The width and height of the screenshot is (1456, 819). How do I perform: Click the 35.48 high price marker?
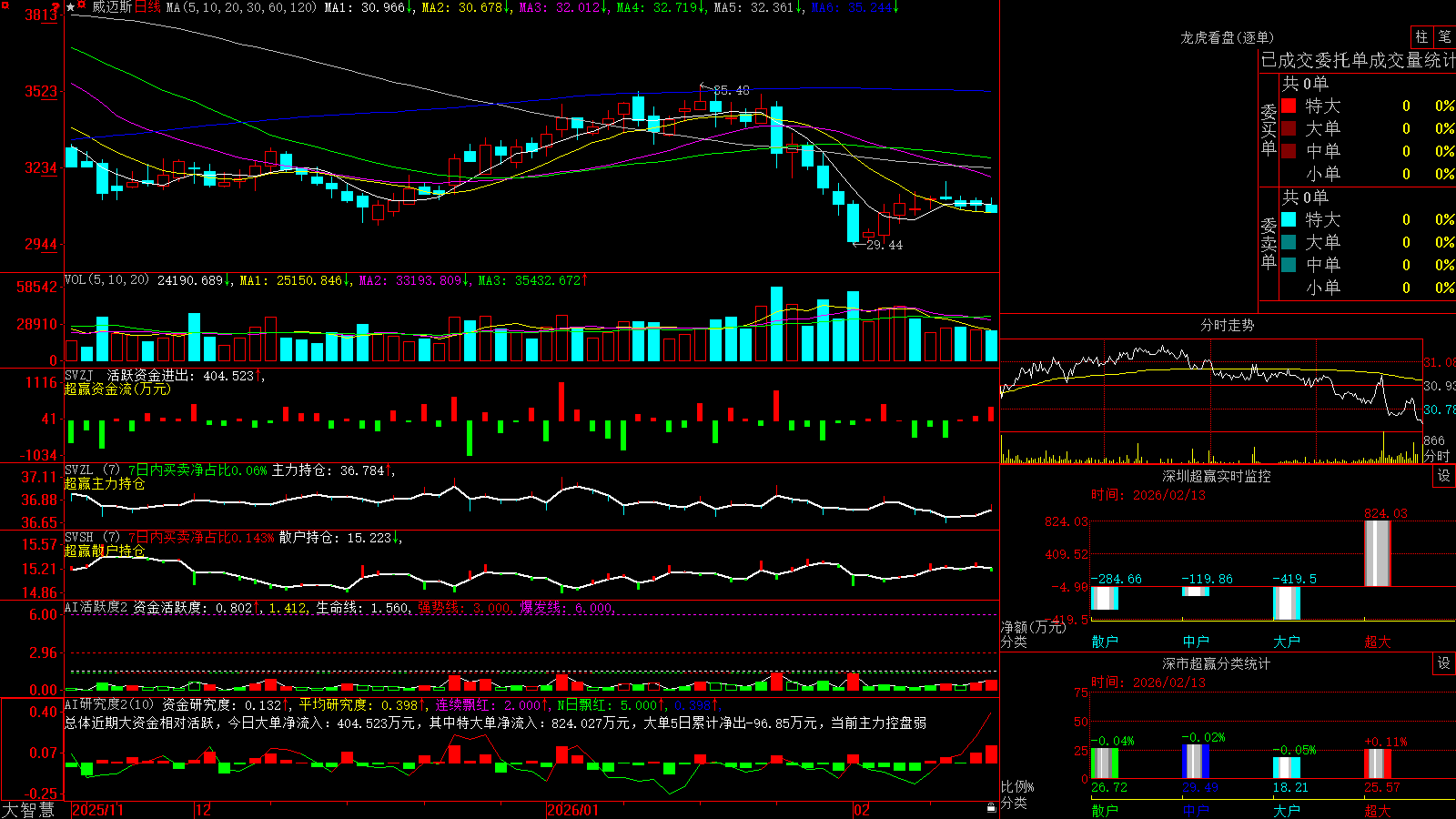point(732,90)
